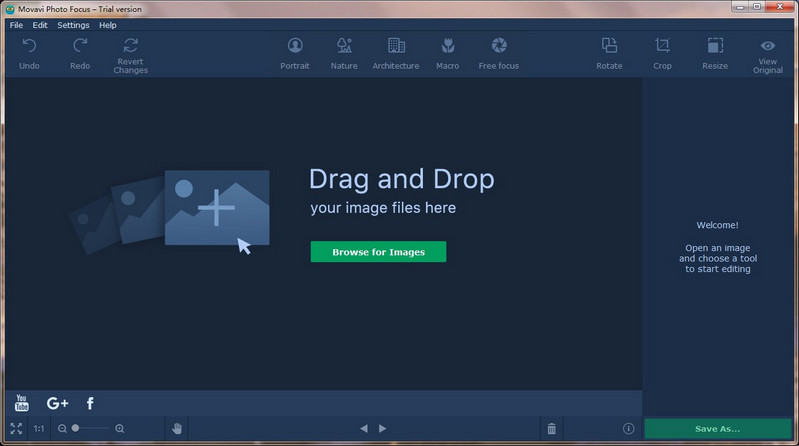The image size is (799, 446).
Task: Click the zoom out magnifier
Action: click(62, 429)
